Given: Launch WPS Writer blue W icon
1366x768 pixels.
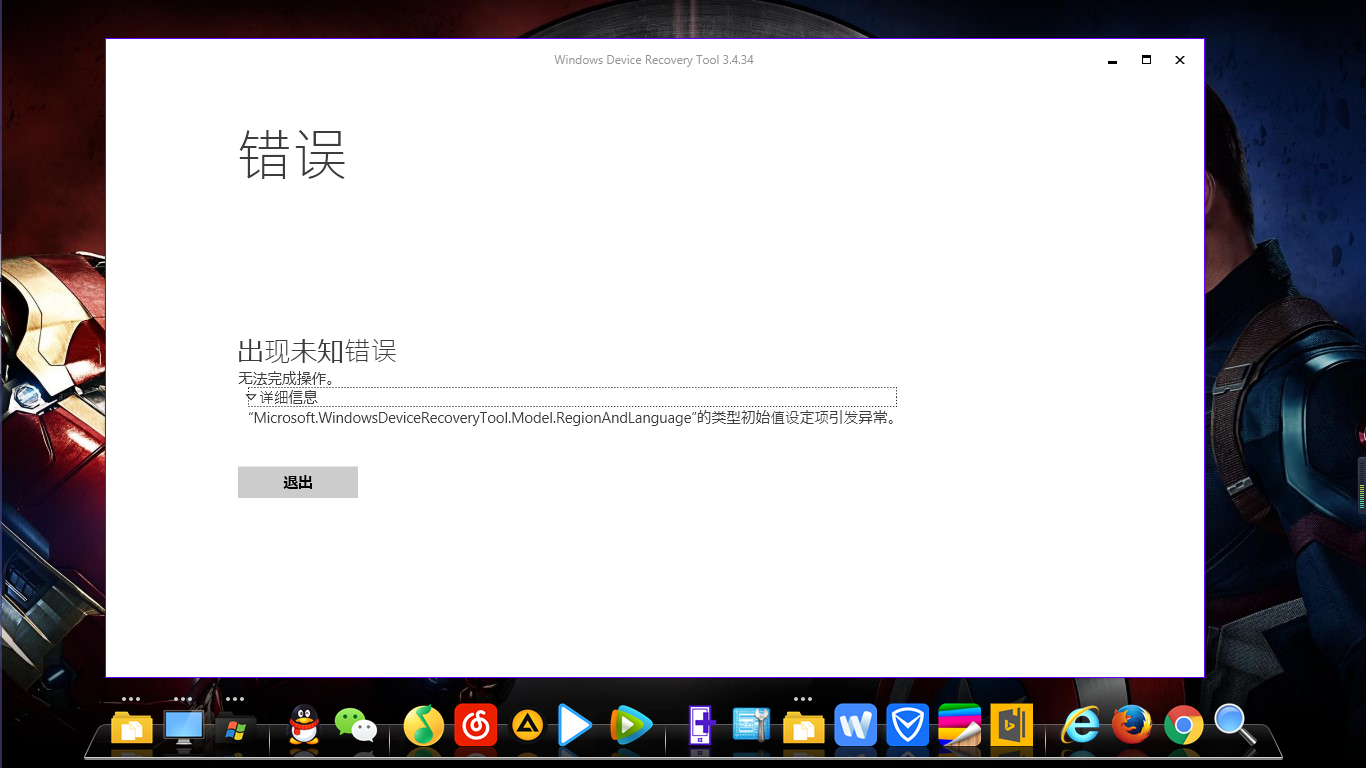Looking at the screenshot, I should (856, 726).
